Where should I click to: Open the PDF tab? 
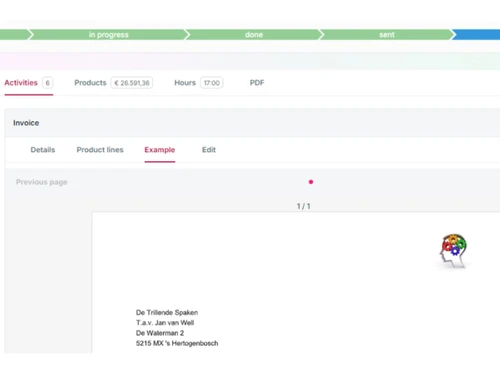[x=257, y=83]
